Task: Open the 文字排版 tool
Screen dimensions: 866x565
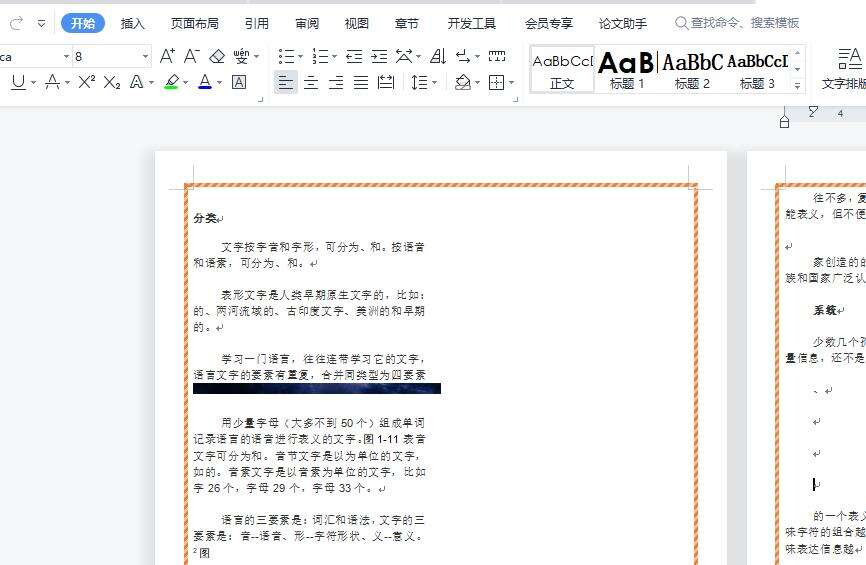Action: [844, 70]
